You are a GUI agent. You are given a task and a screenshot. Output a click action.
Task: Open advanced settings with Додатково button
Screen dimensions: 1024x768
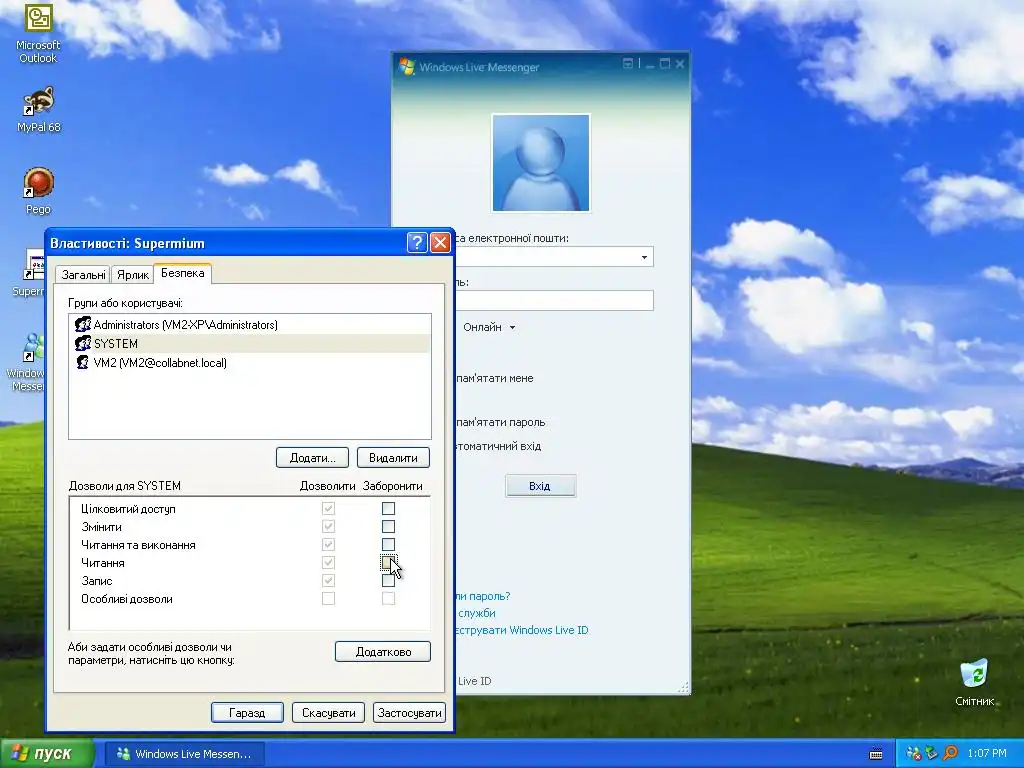pos(383,652)
